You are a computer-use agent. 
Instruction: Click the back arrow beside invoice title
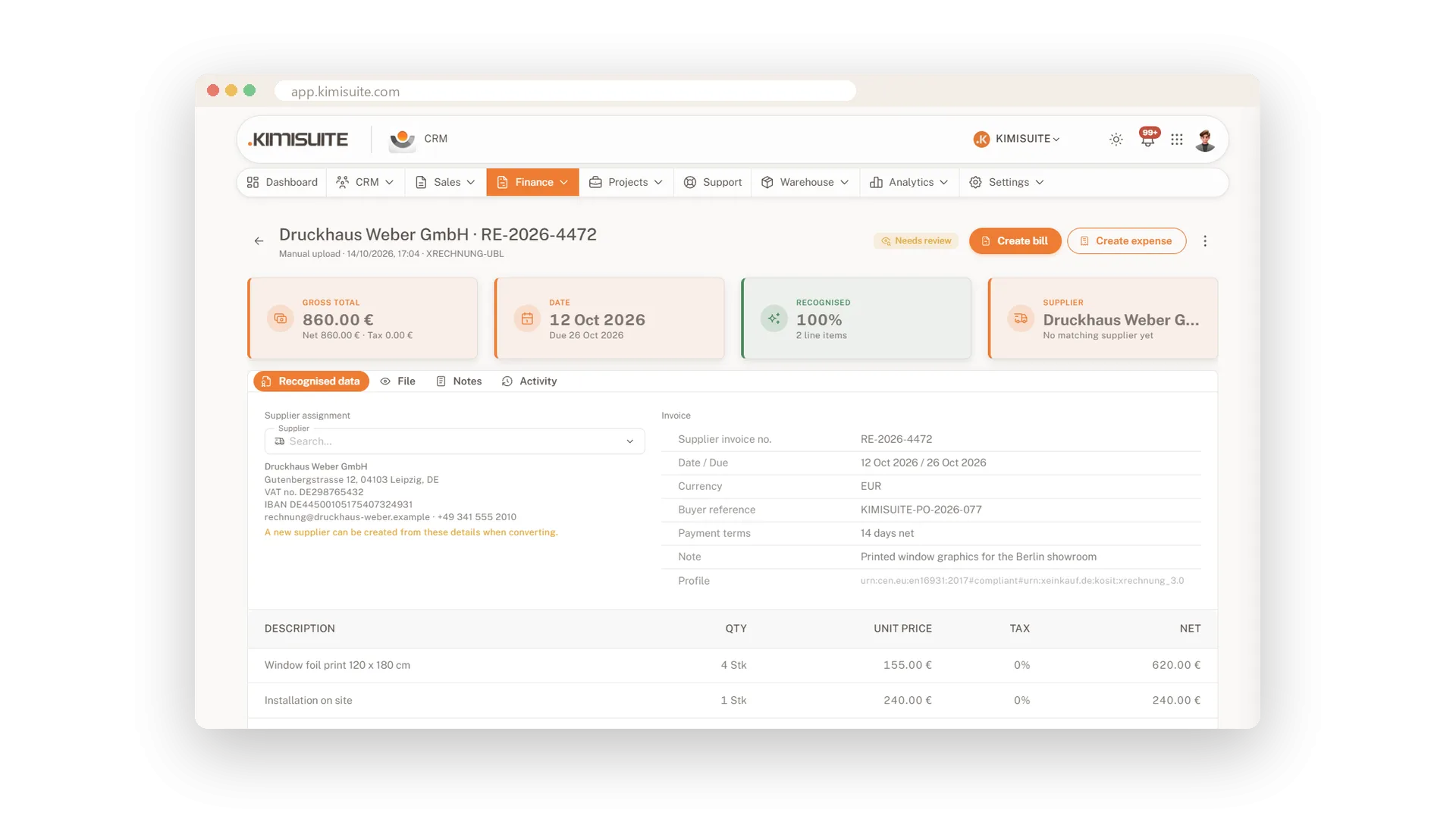pos(259,241)
